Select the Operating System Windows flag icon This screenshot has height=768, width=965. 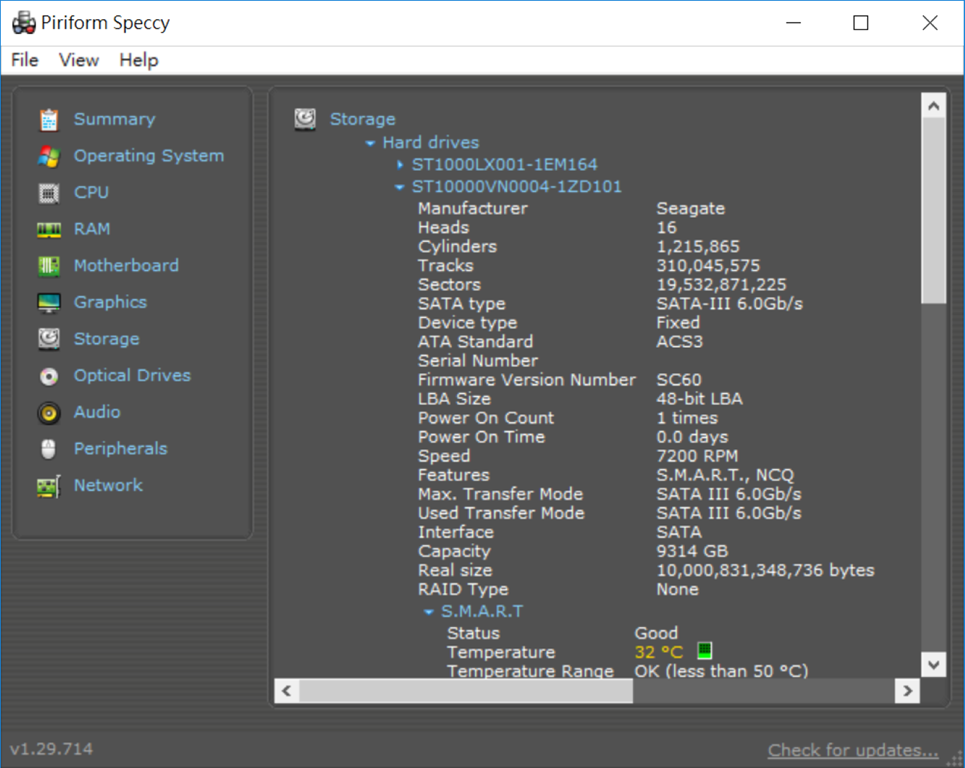coord(49,156)
